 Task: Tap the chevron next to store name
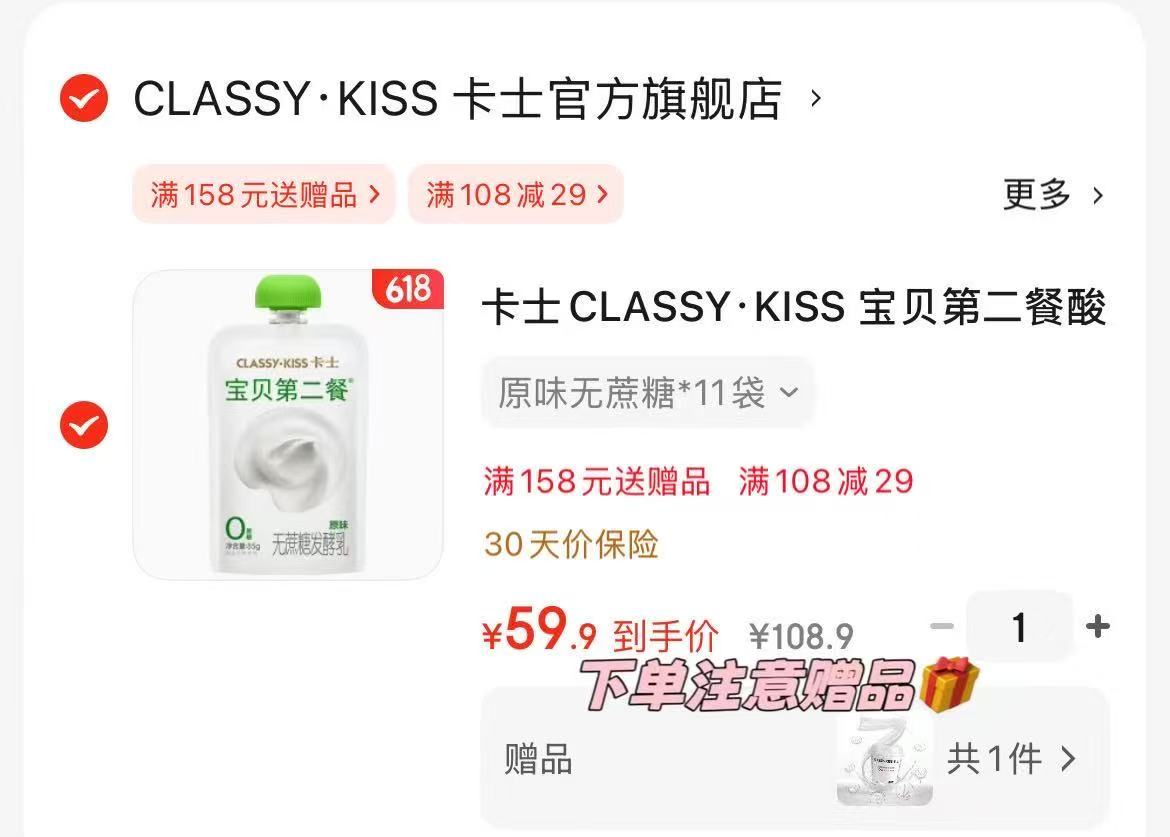816,98
